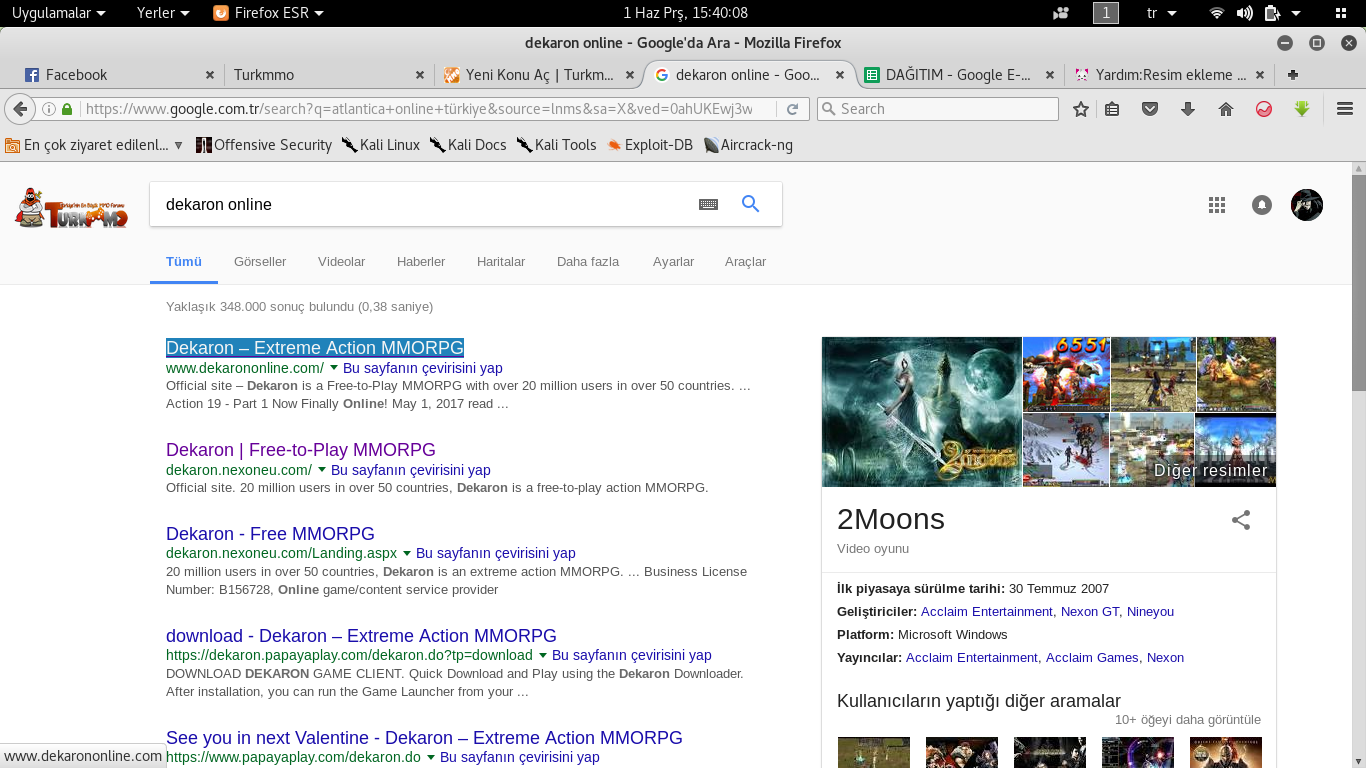Expand dropdown next to papayaplay download URL
The width and height of the screenshot is (1366, 768).
(x=543, y=655)
